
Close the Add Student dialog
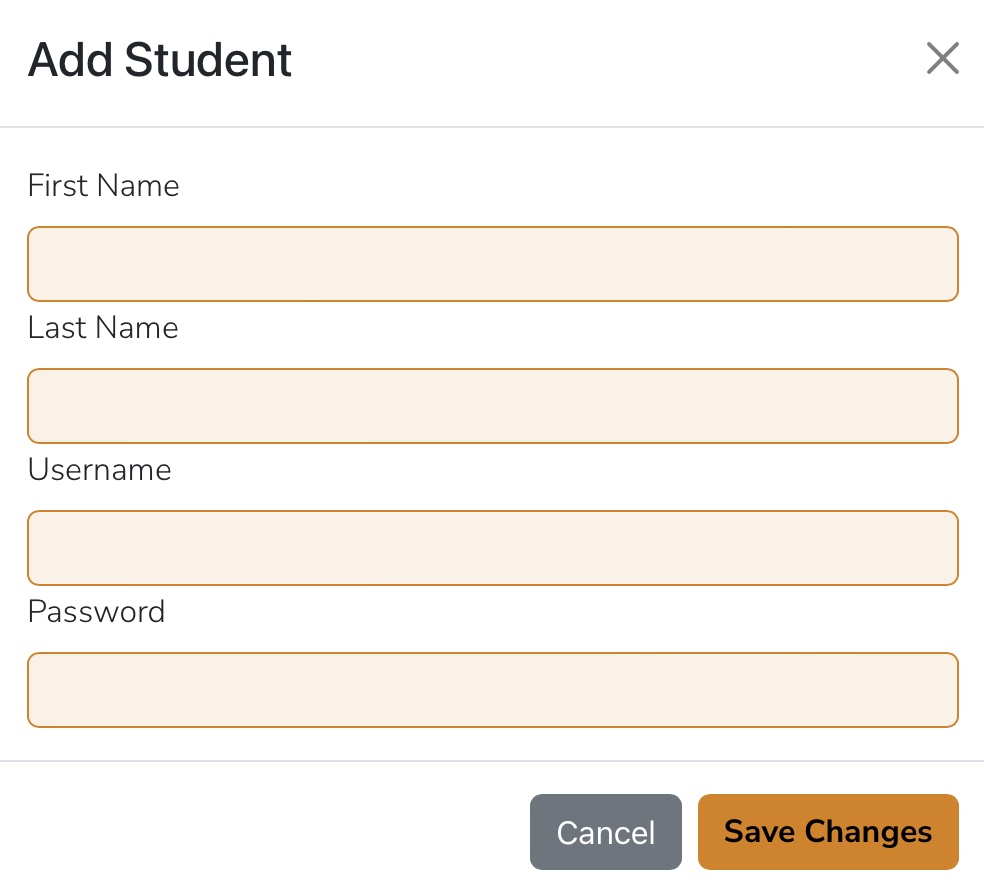[x=942, y=59]
